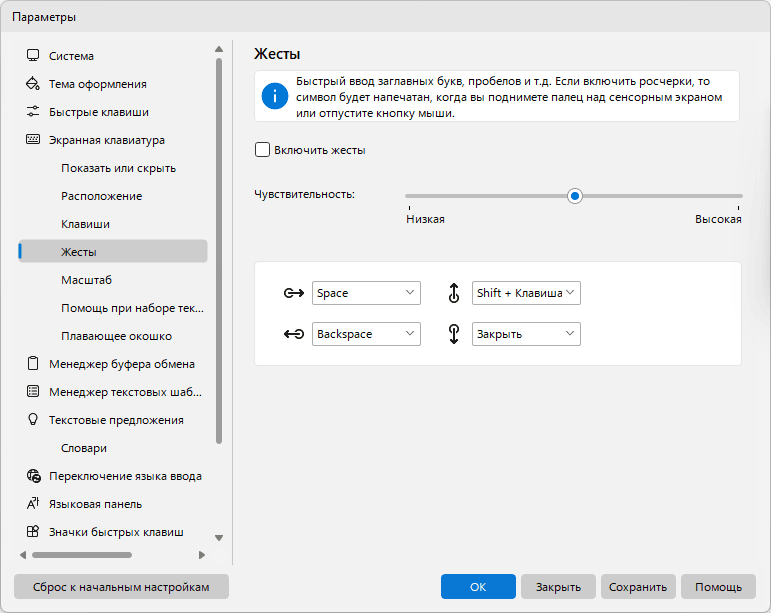Click the swipe-right gesture icon

point(294,293)
